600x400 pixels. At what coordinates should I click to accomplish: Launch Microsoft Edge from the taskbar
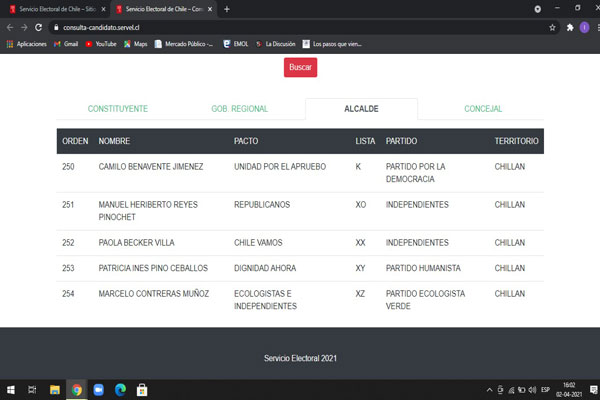[120, 389]
